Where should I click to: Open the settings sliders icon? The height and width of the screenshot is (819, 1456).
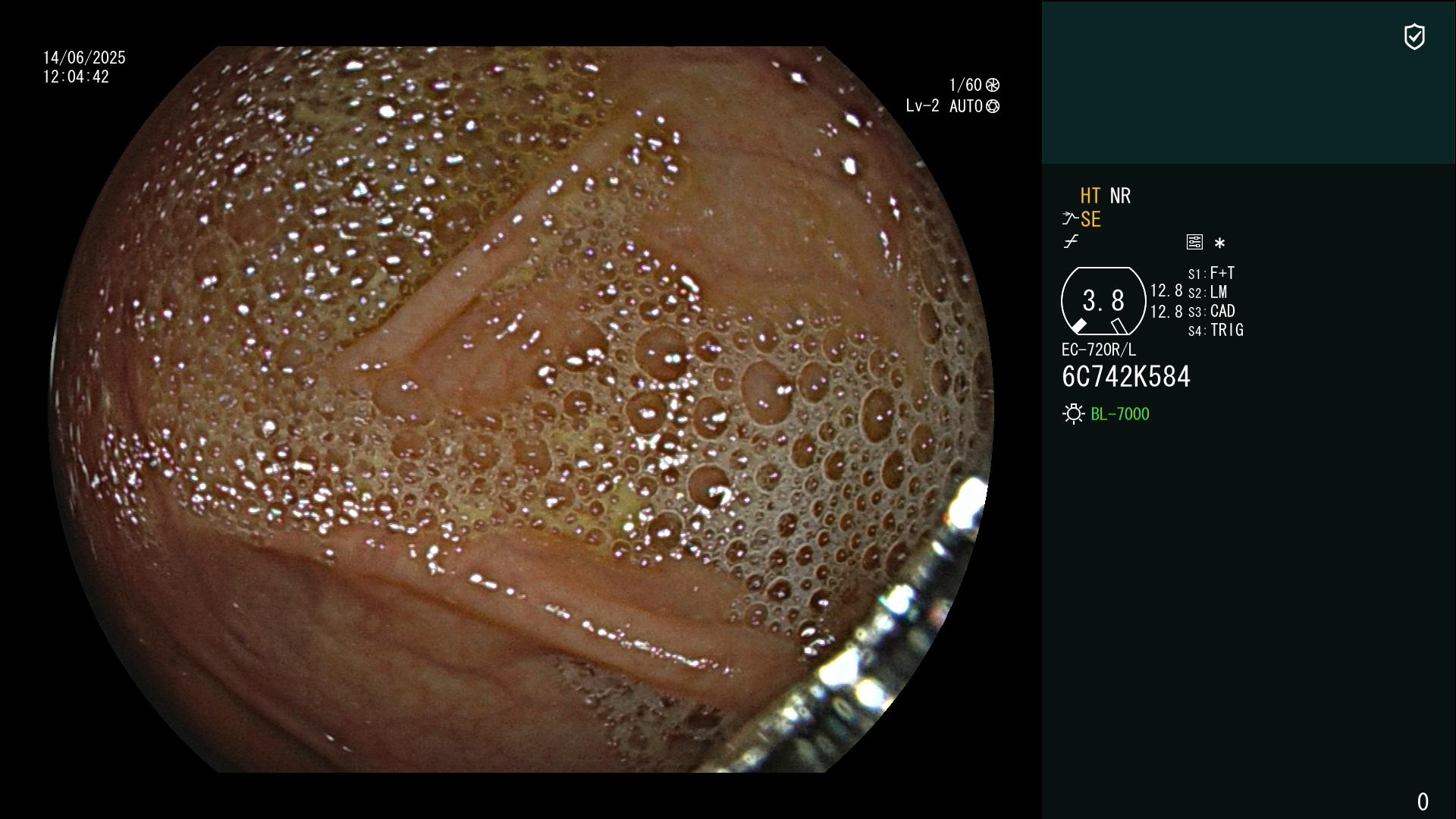1194,242
